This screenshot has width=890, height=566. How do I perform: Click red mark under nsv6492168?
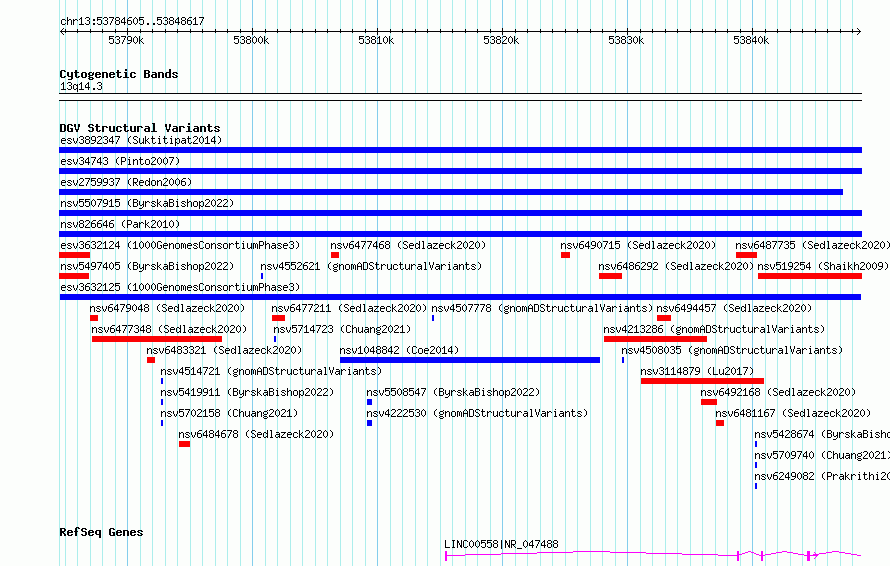pyautogui.click(x=709, y=402)
